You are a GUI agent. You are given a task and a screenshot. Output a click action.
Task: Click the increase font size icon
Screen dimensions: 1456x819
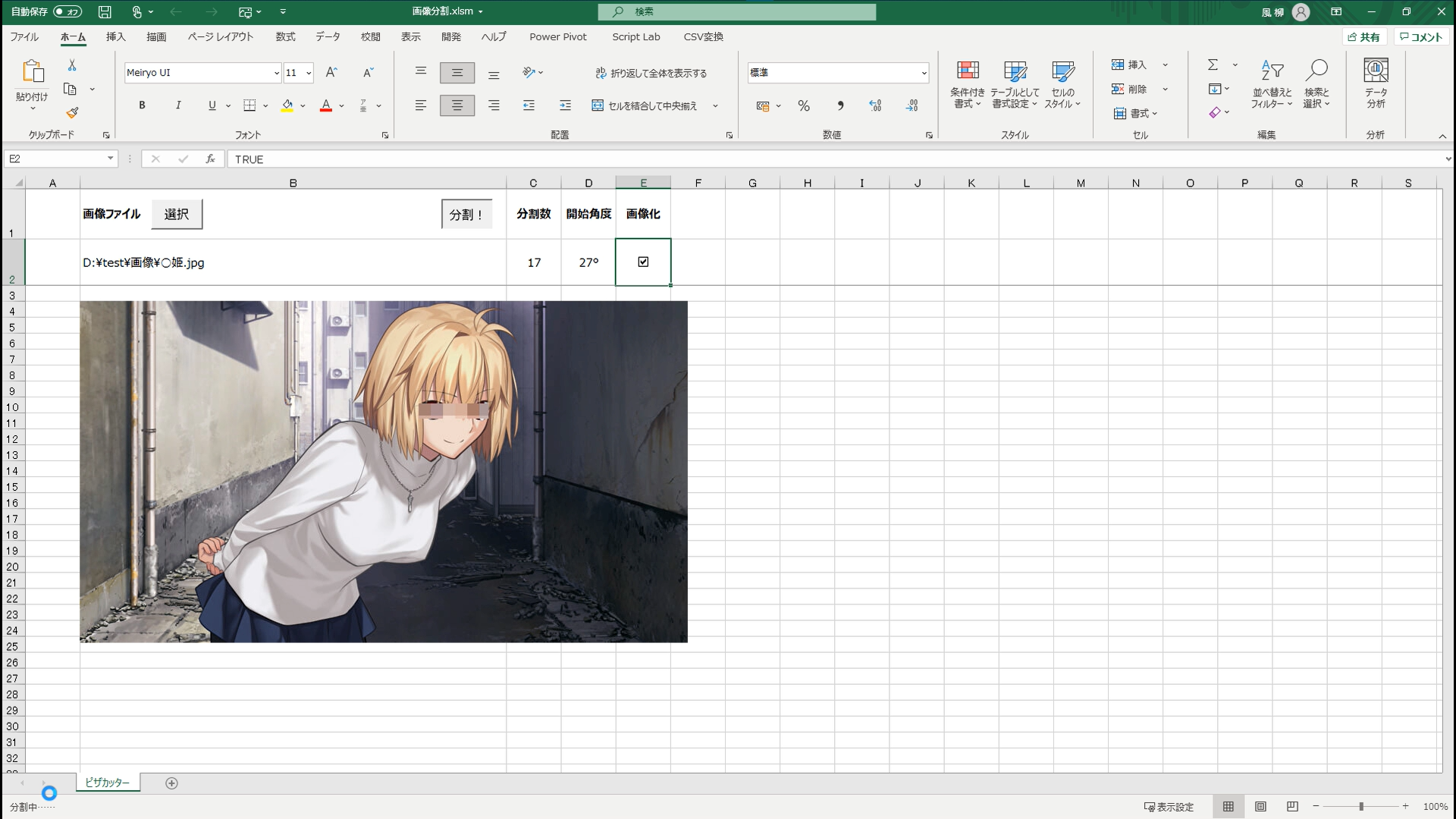(x=331, y=73)
